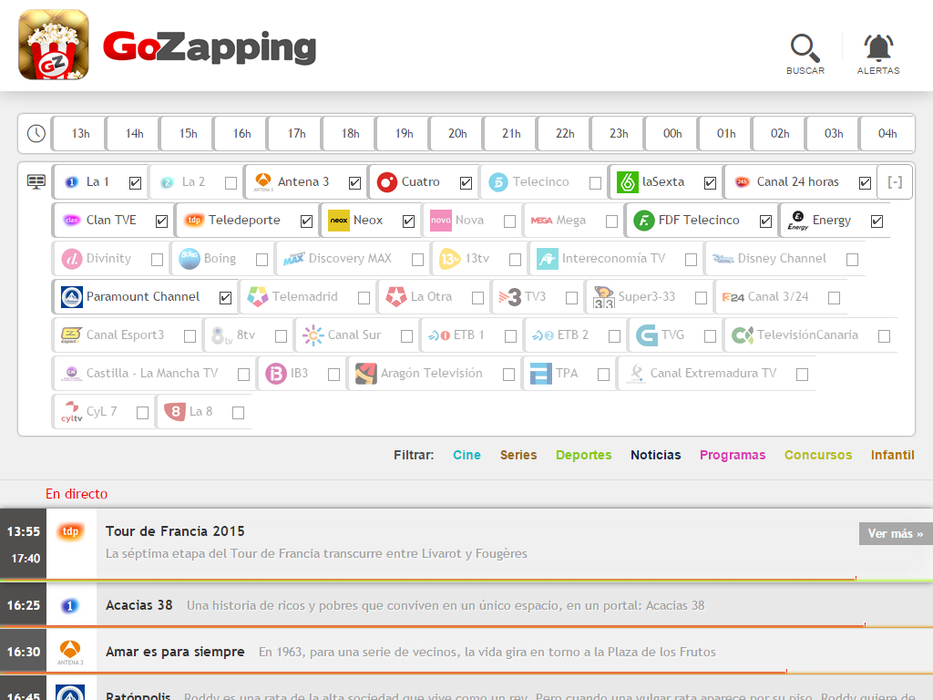Click the Cuatro channel logo
Screen dimensions: 933x700
pos(387,182)
